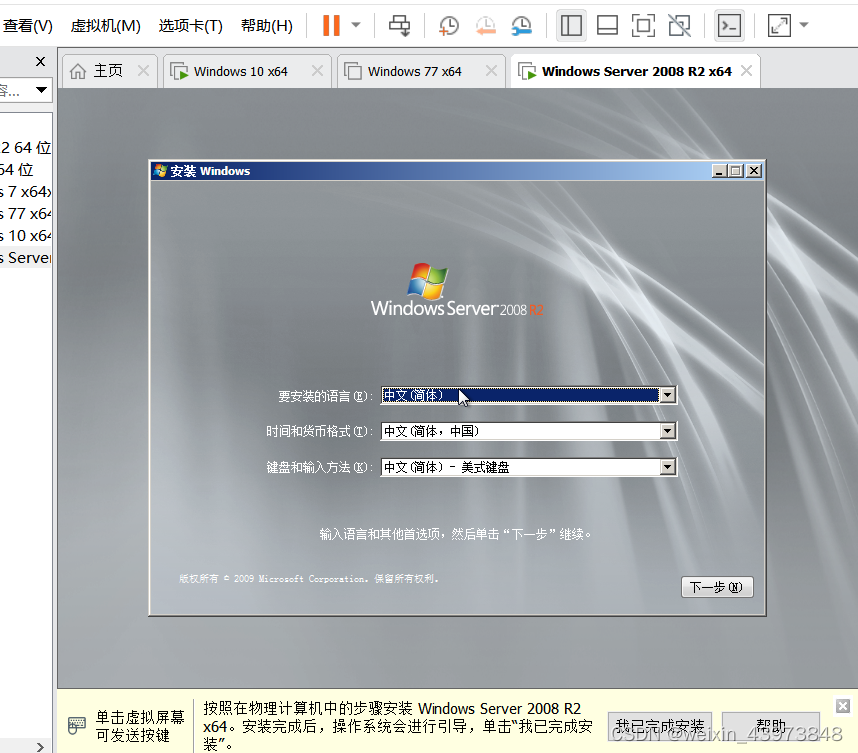
Task: Expand the 键盘和输入方法 dropdown arrow
Action: [x=667, y=467]
